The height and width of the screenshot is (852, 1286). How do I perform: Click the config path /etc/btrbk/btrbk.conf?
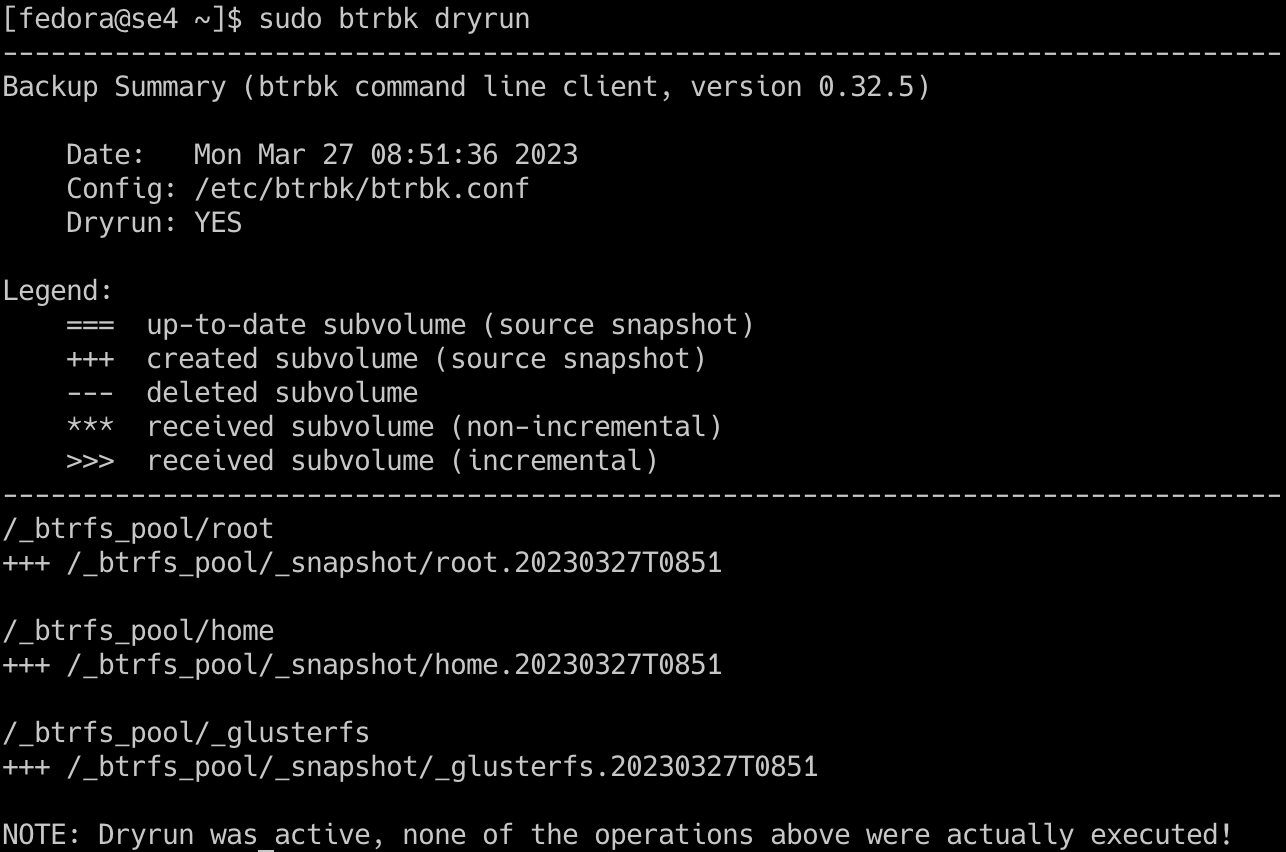click(361, 189)
